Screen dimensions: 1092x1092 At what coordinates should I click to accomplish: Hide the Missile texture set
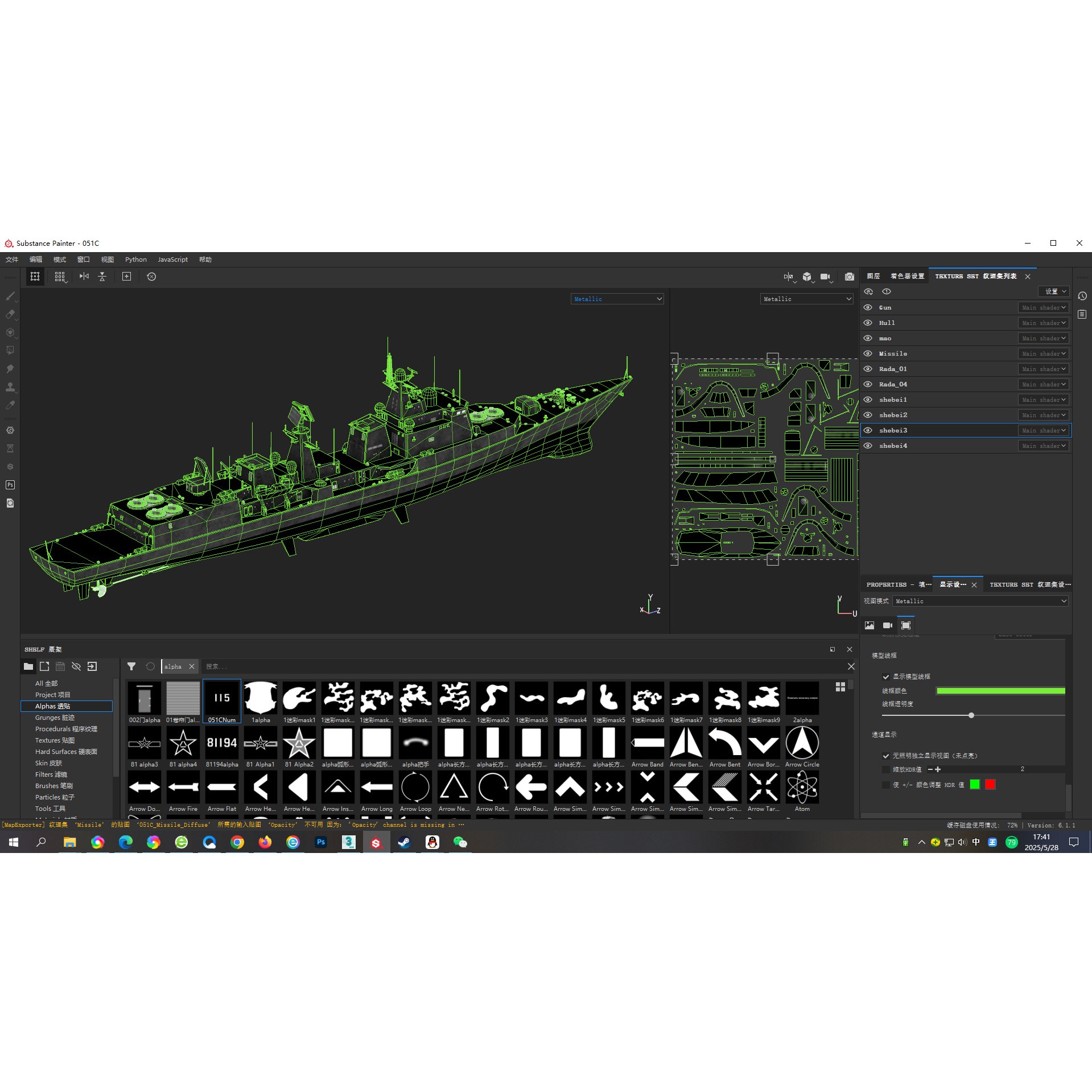pyautogui.click(x=868, y=353)
